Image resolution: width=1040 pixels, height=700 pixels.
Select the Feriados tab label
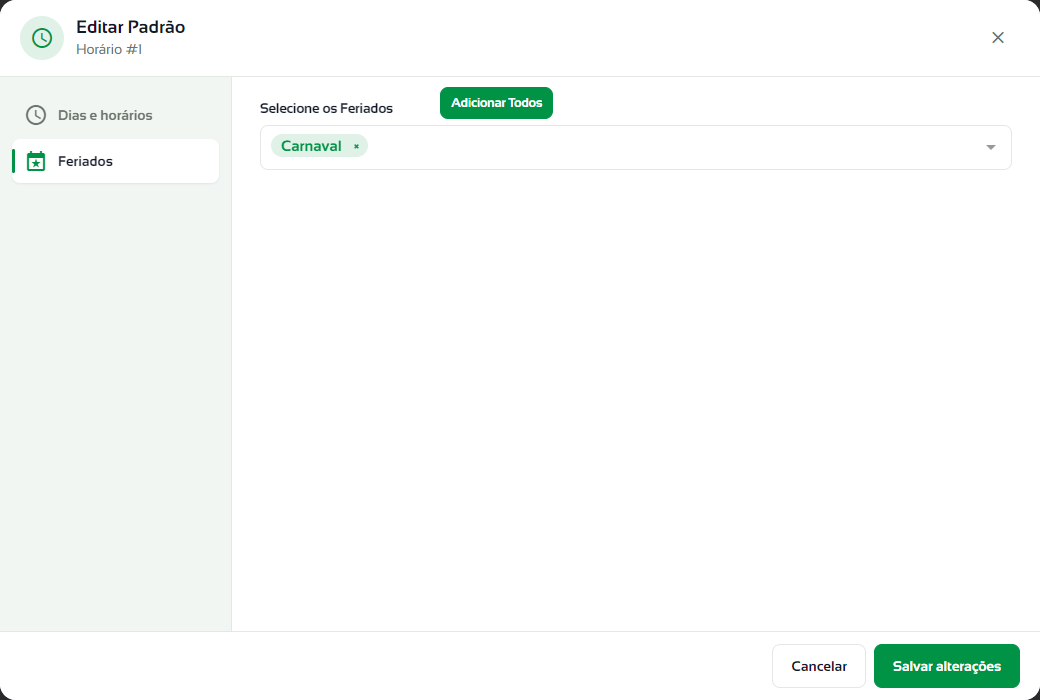(85, 161)
